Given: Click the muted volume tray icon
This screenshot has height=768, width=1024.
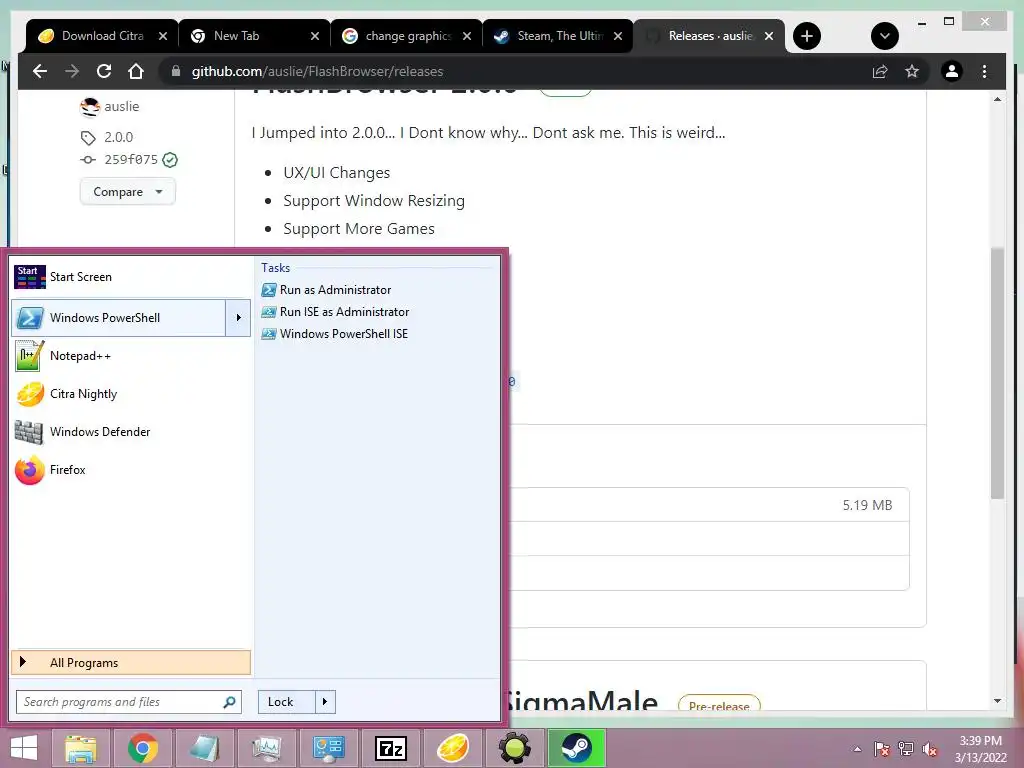Looking at the screenshot, I should click(930, 749).
